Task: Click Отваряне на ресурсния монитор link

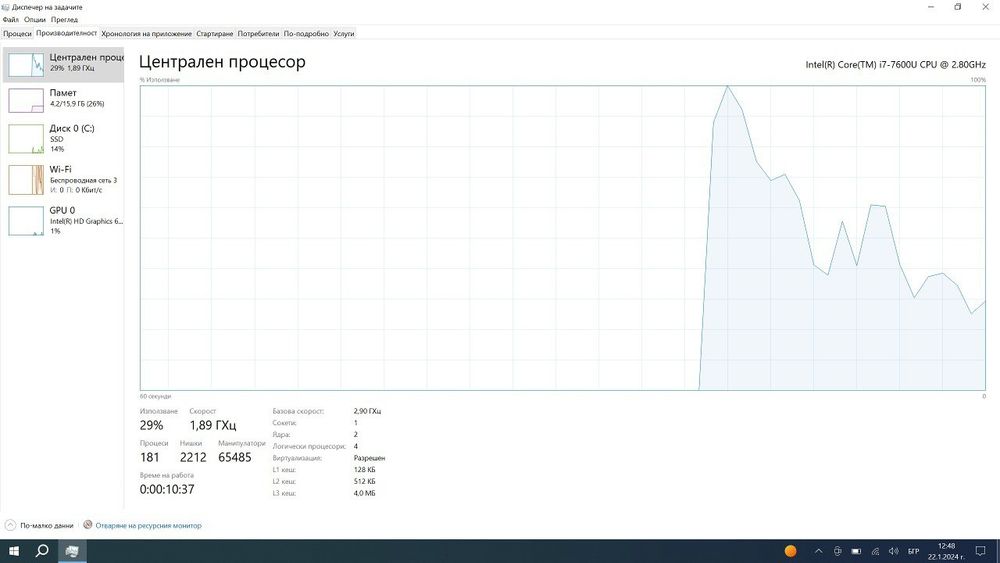Action: pyautogui.click(x=148, y=526)
